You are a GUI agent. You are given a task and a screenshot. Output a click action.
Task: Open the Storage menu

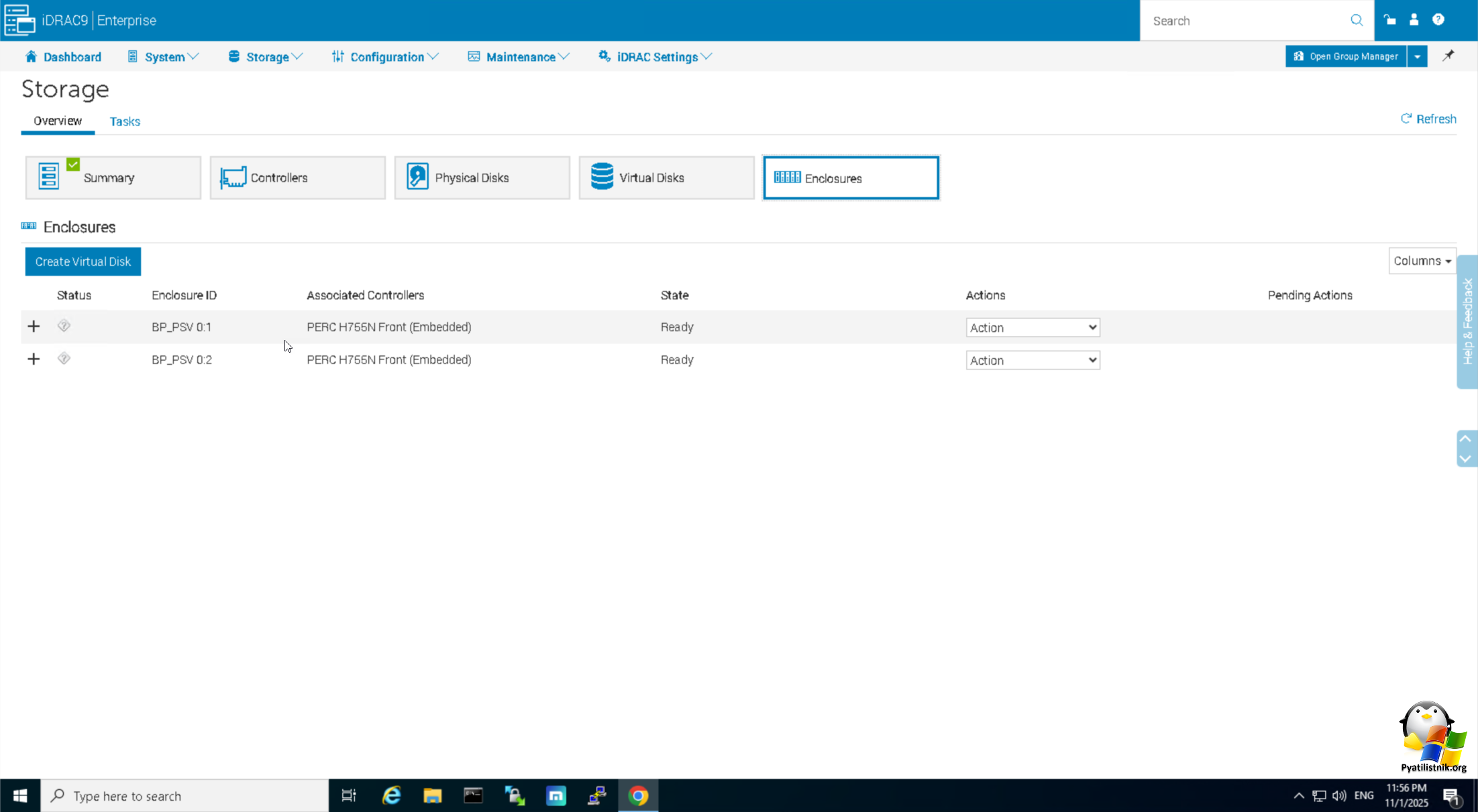[266, 57]
